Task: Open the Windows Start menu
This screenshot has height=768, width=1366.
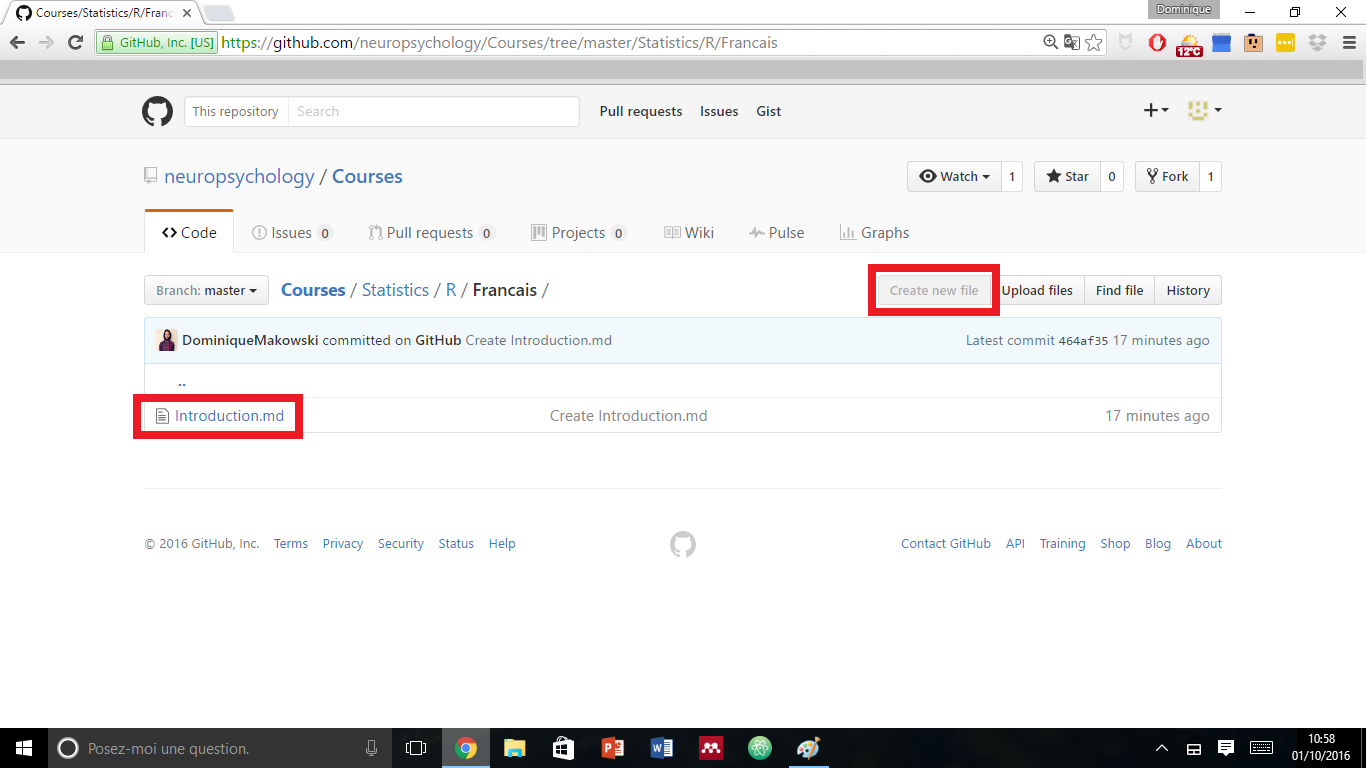Action: coord(24,748)
